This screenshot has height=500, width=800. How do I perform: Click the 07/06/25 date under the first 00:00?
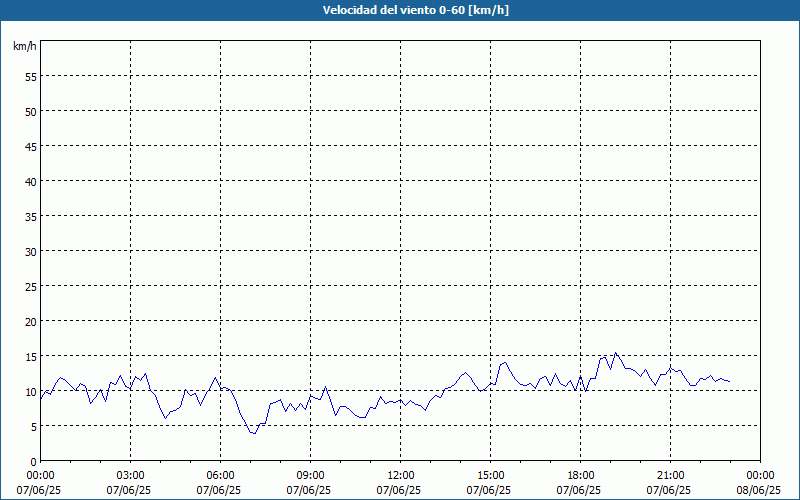[x=38, y=490]
